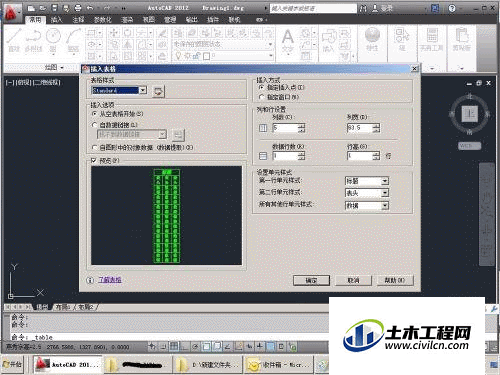Click the Help (帮助) button in dialog
The width and height of the screenshot is (500, 375).
[x=395, y=280]
